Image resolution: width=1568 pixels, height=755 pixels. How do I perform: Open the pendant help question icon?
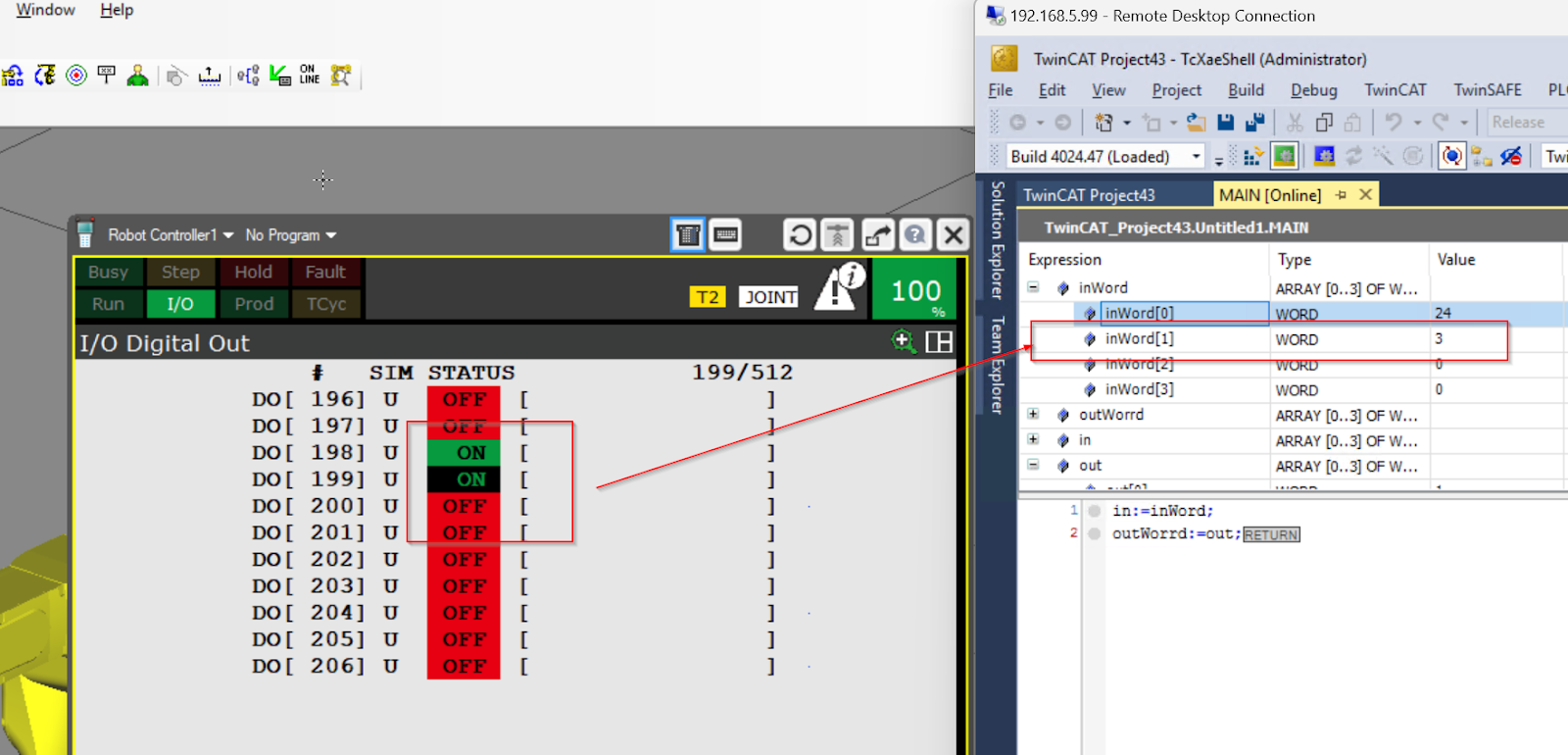coord(915,235)
